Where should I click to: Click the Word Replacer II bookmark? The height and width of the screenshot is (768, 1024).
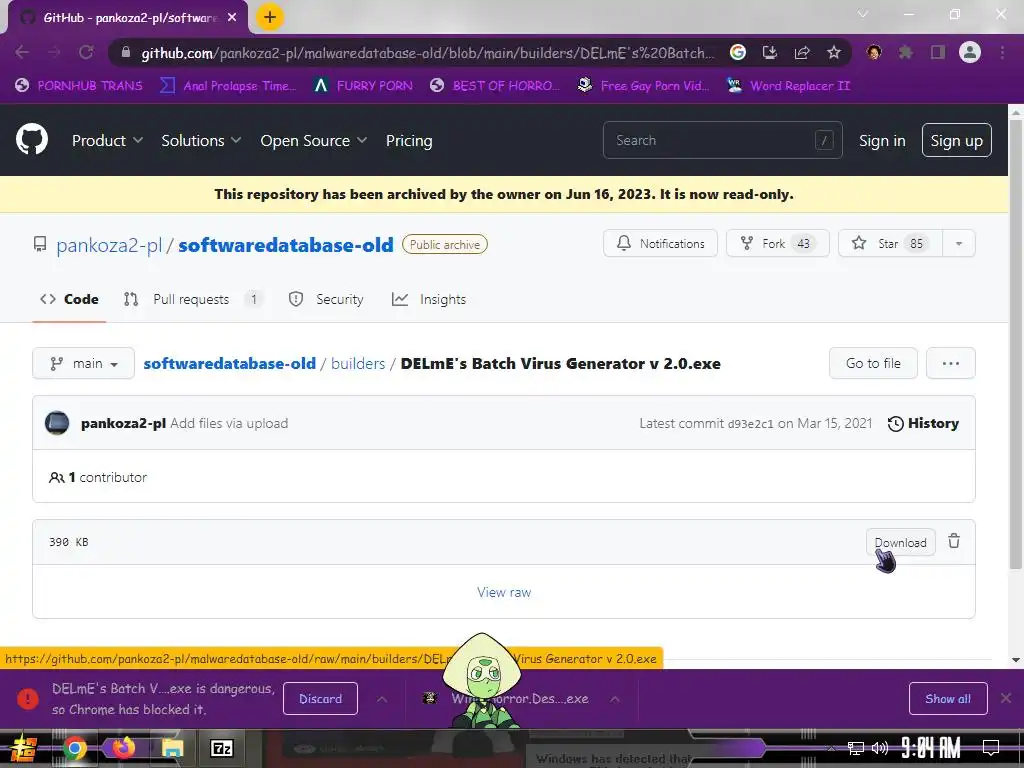[788, 86]
